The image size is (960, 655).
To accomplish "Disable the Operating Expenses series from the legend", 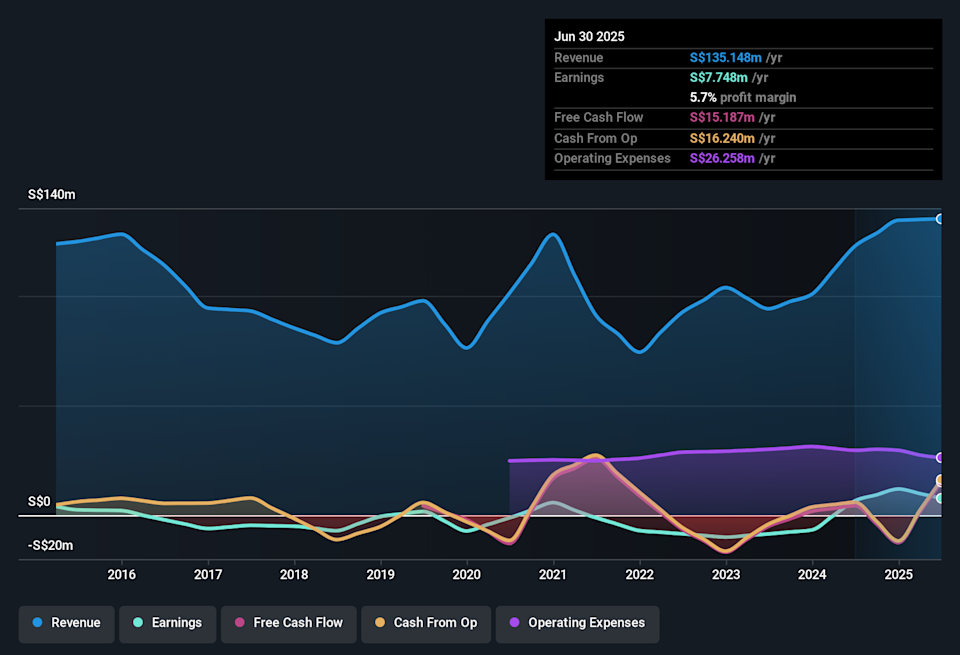I will pyautogui.click(x=577, y=623).
